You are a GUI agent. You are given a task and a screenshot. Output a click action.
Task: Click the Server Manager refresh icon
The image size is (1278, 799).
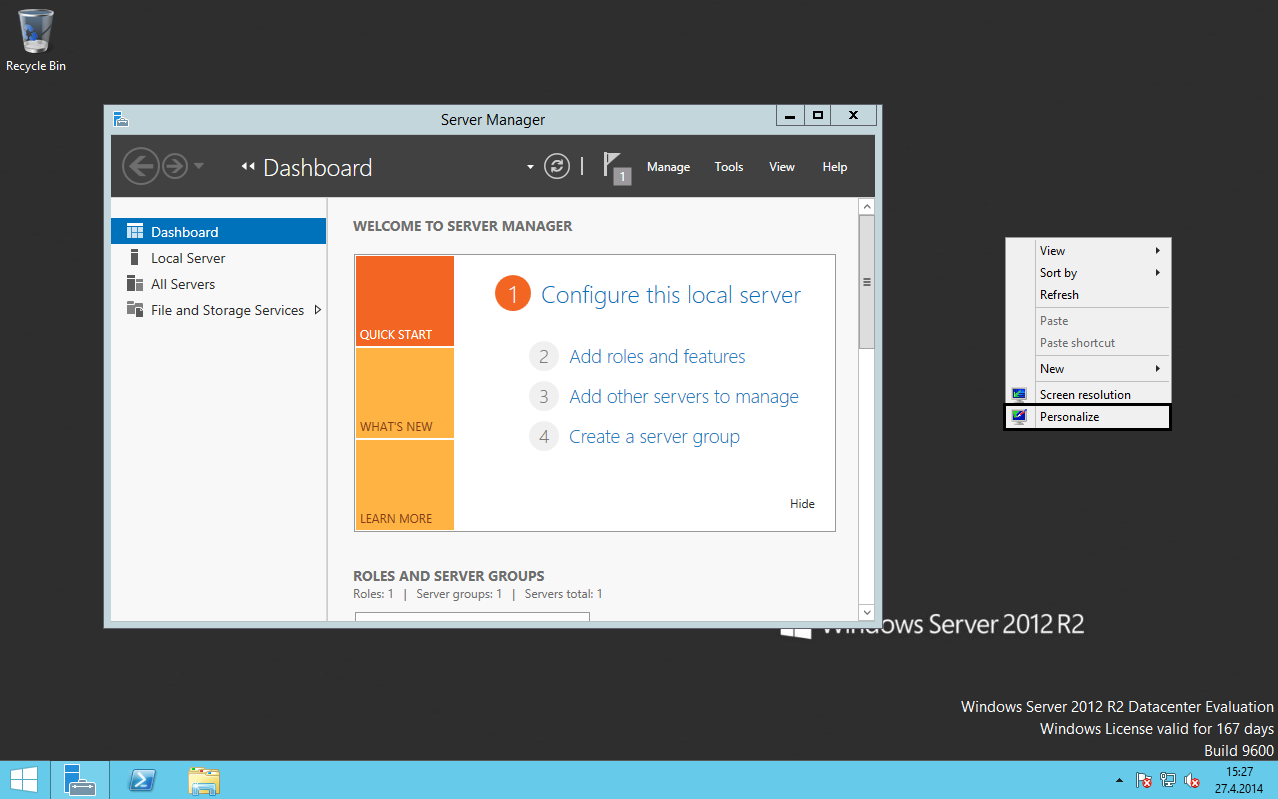click(556, 167)
